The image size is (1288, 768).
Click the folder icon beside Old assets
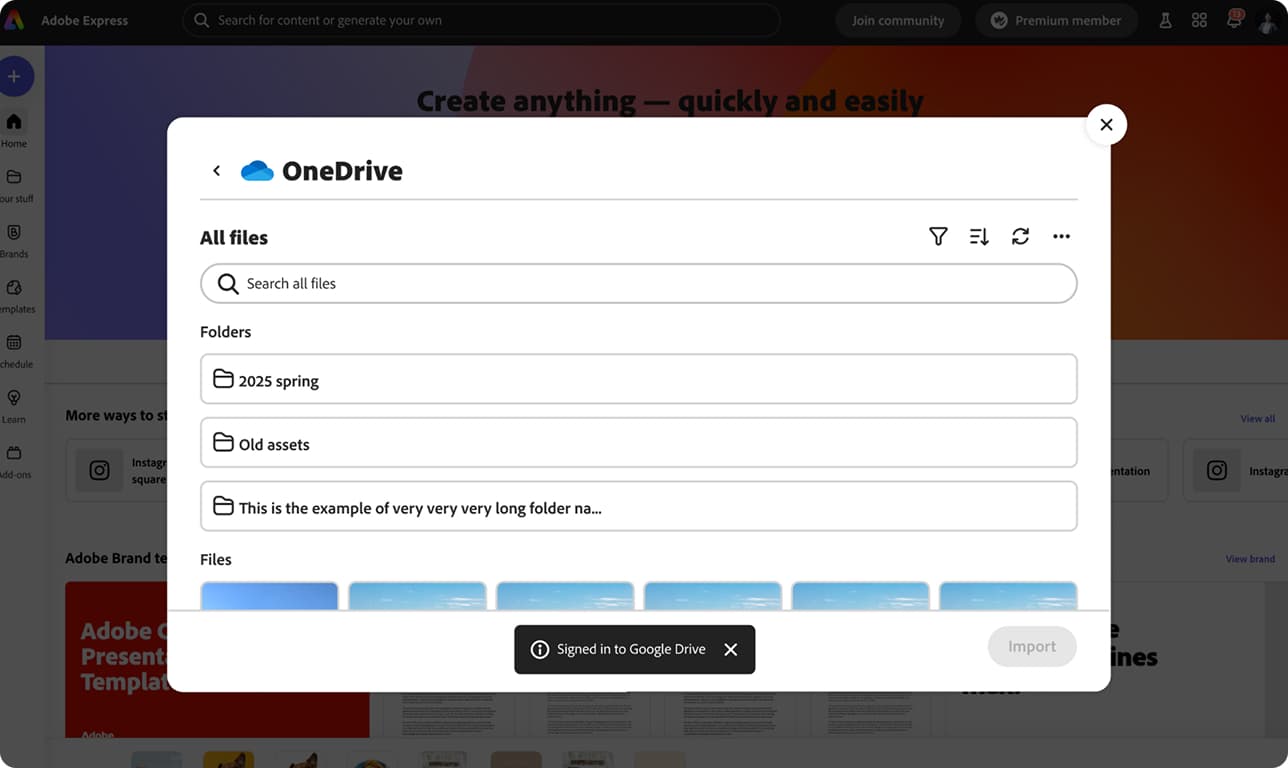coord(223,443)
